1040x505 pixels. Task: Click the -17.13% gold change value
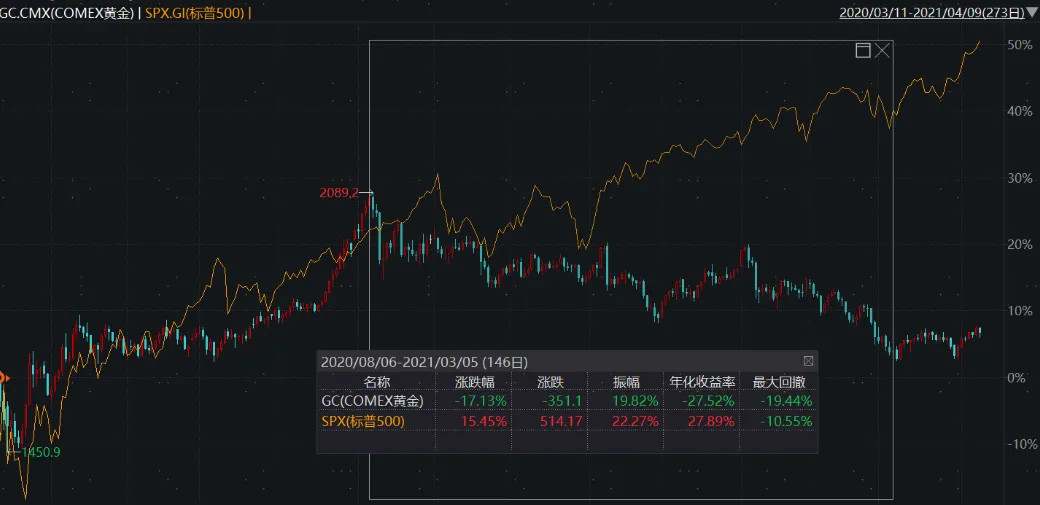481,401
